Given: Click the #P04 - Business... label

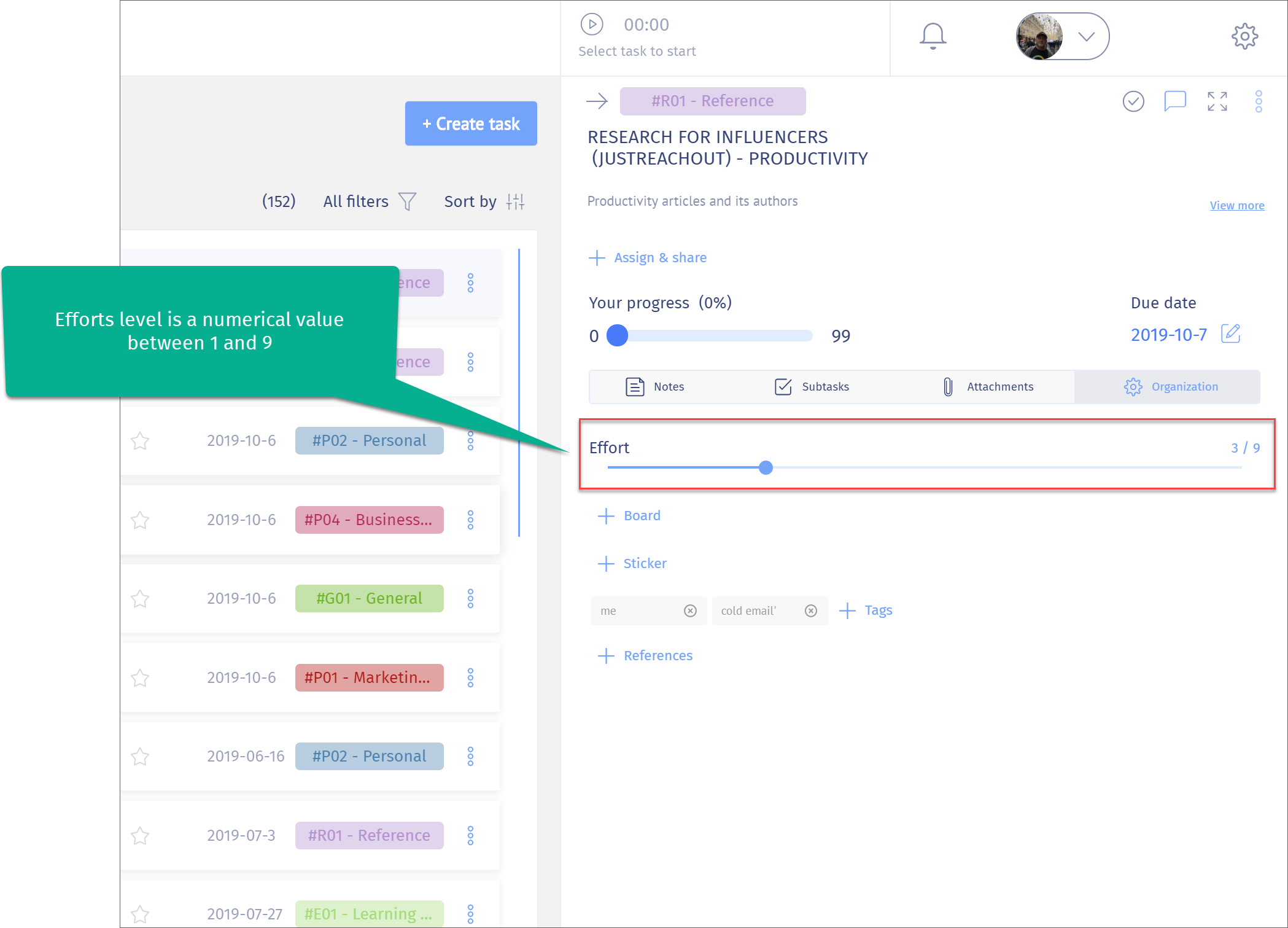Looking at the screenshot, I should point(369,520).
